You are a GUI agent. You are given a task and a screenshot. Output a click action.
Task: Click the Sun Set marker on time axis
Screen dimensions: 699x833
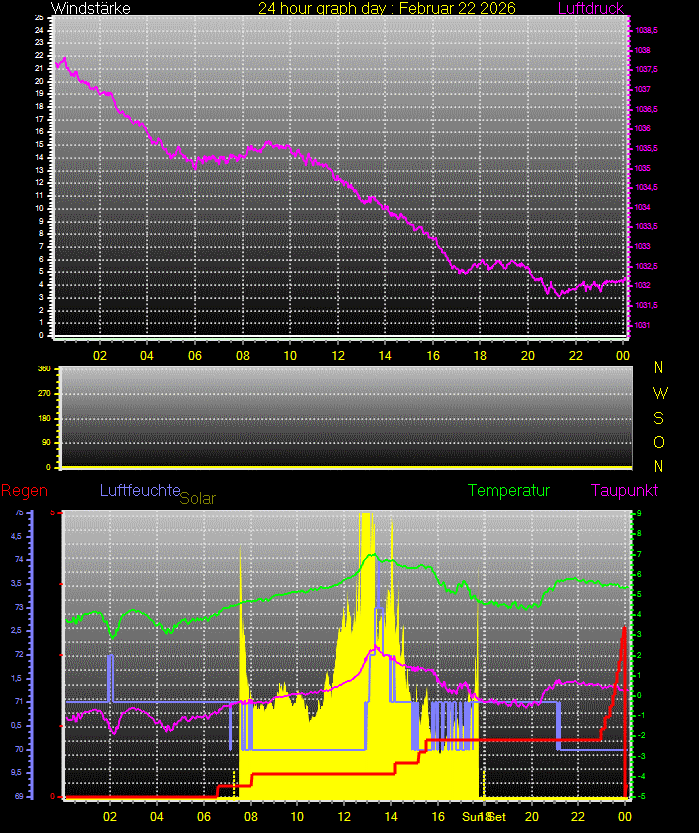point(484,817)
